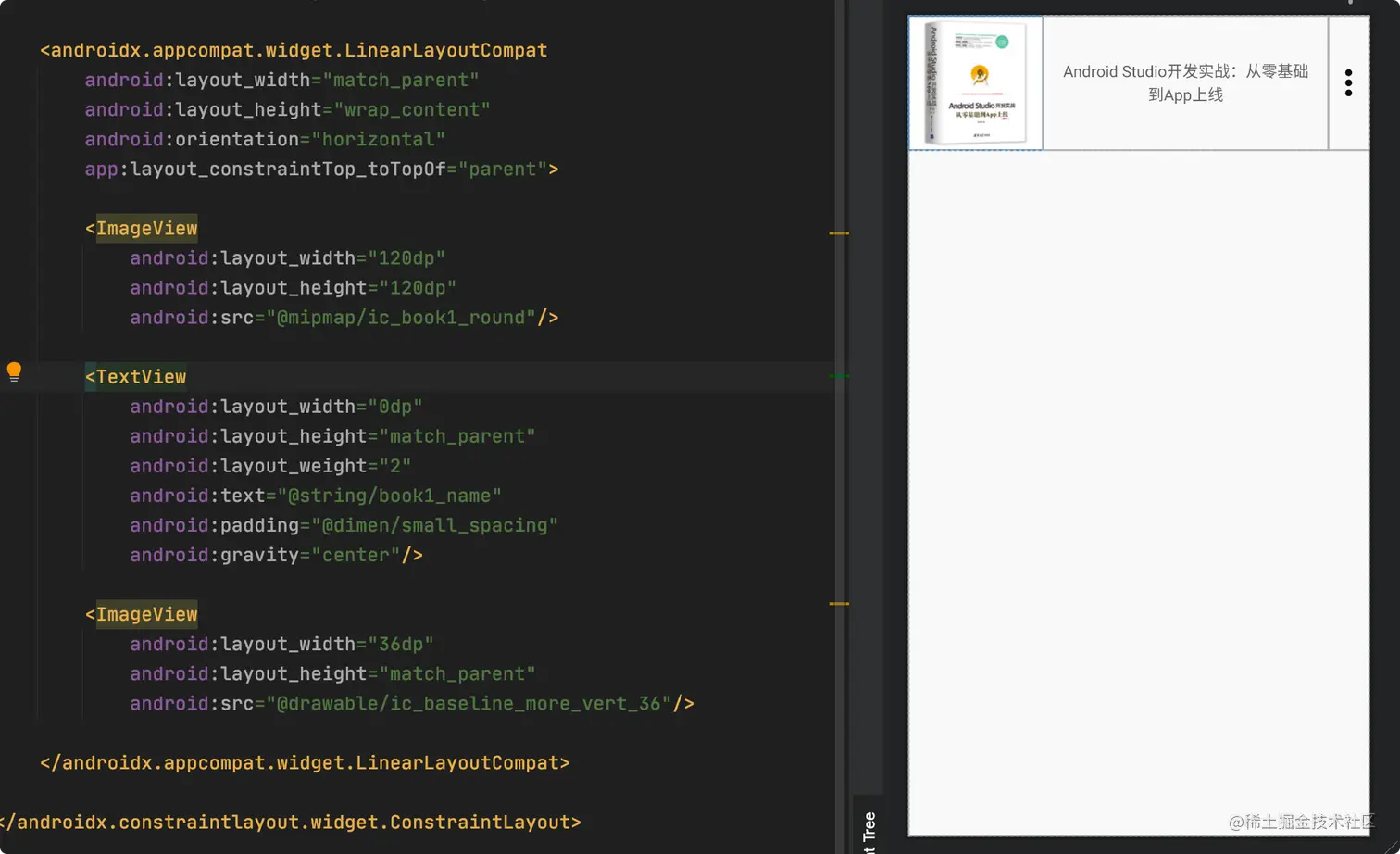Image resolution: width=1400 pixels, height=854 pixels.
Task: Click the src="@mipmap/ic_book1_round" line
Action: pyautogui.click(x=344, y=317)
